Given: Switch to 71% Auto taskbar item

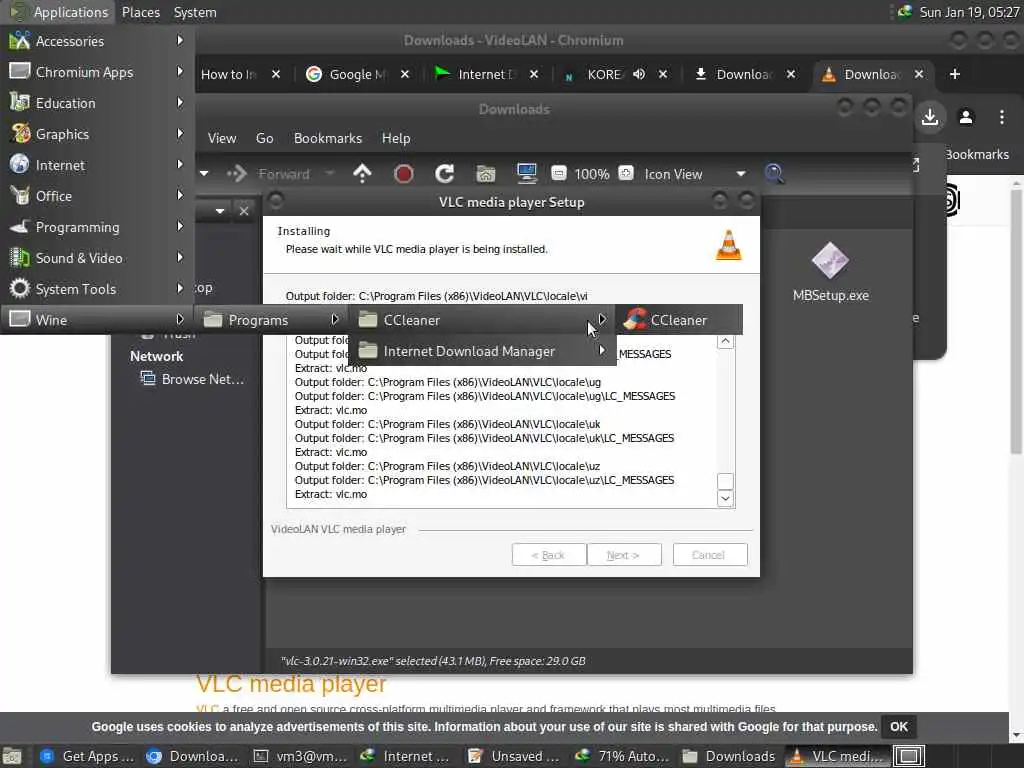Looking at the screenshot, I should pos(622,756).
